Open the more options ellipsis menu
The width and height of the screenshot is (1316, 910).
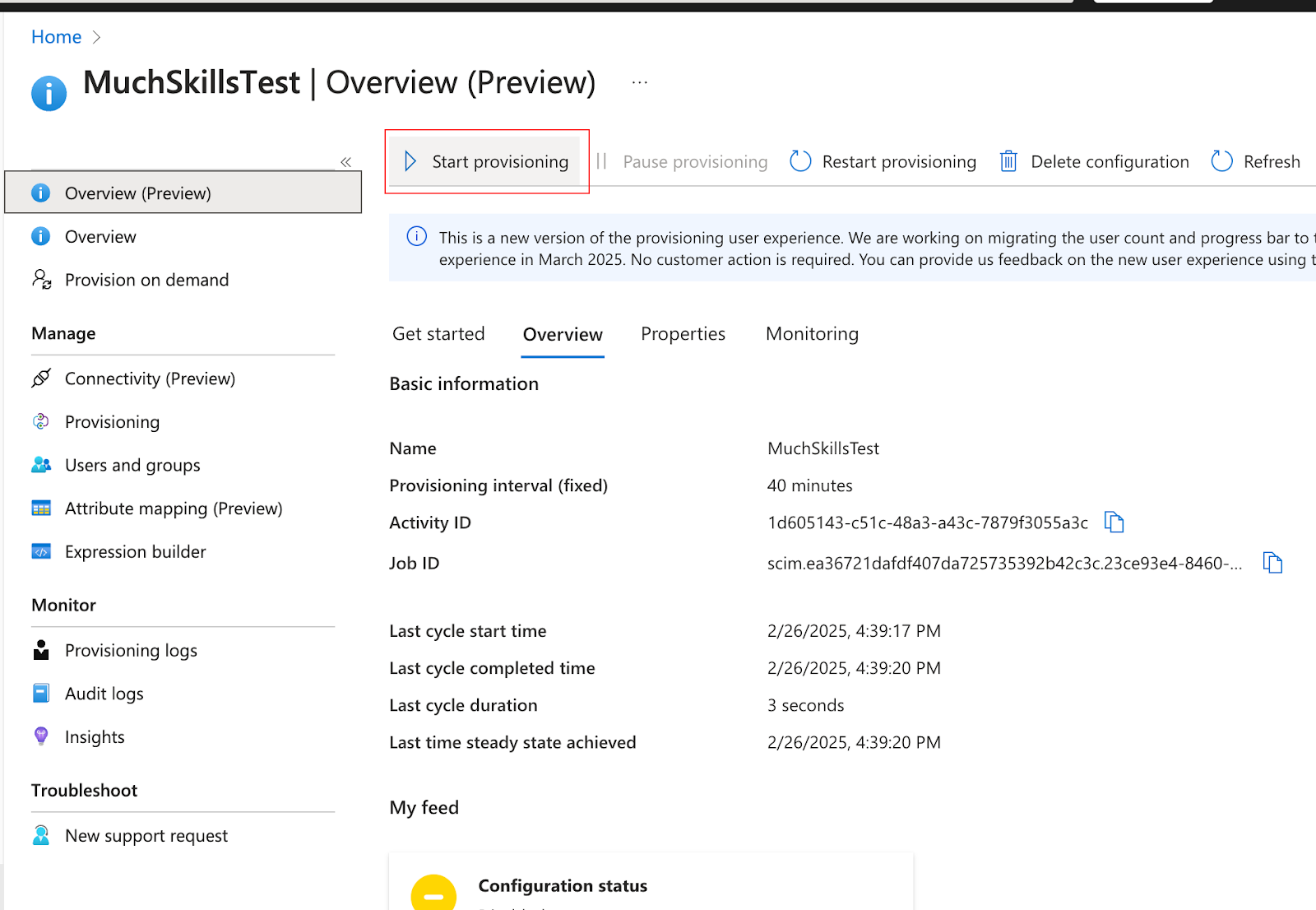[640, 82]
